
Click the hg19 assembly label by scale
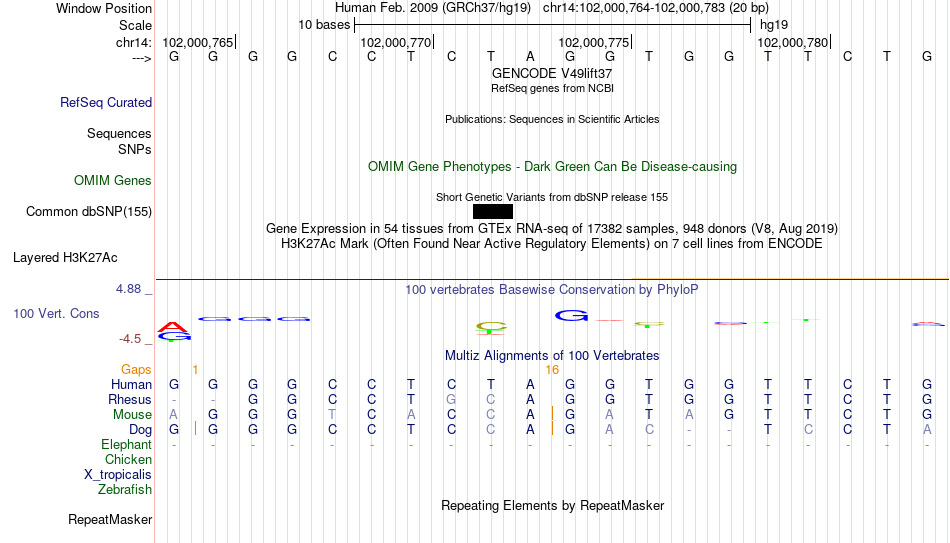point(774,25)
